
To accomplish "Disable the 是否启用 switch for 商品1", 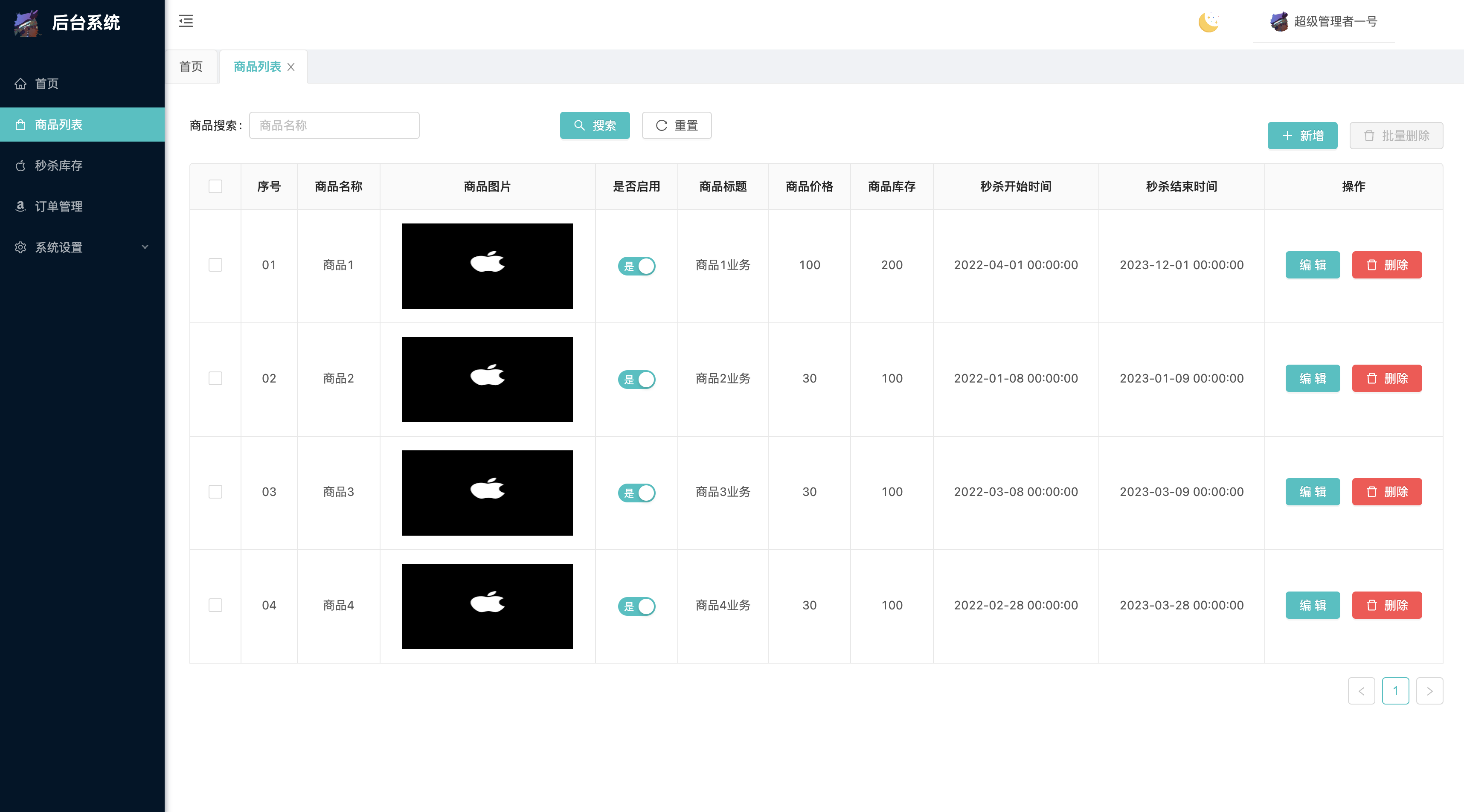I will [x=636, y=266].
